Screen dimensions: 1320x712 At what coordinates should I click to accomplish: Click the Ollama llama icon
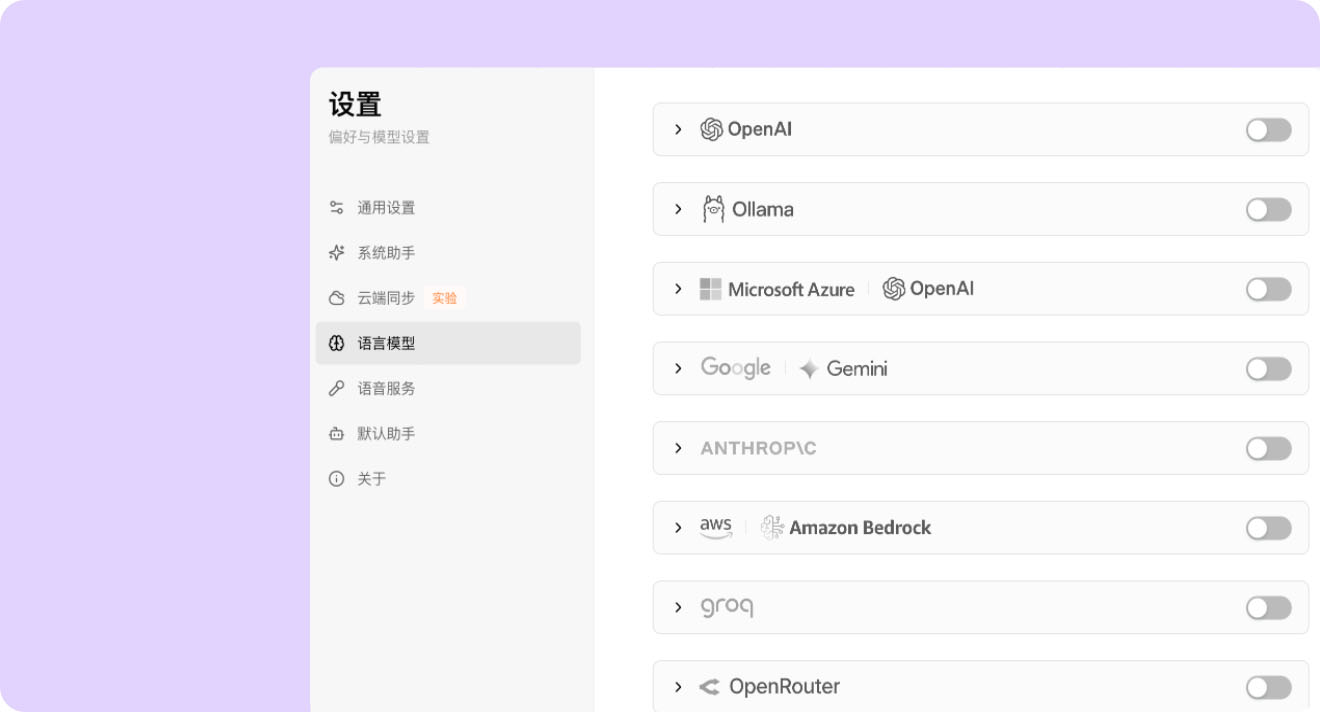coord(712,208)
